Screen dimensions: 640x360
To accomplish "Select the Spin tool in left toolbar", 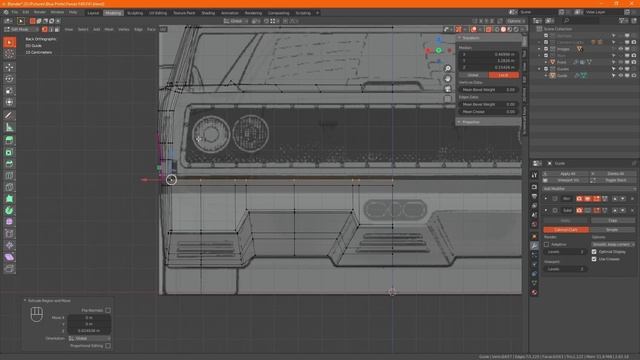I will pos(9,211).
